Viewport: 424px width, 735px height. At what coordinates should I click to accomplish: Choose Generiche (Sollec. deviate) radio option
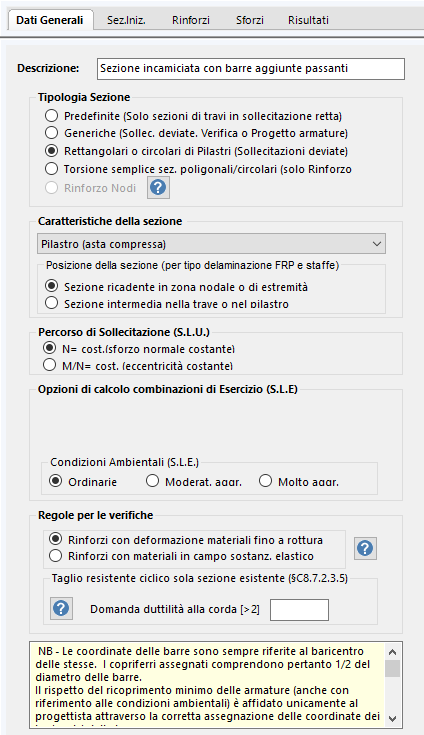(51, 133)
